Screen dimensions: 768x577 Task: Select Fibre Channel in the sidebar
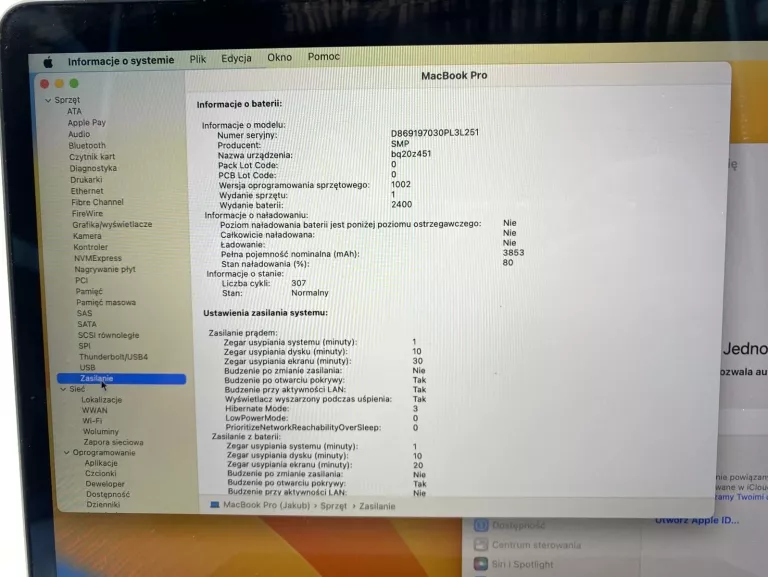pyautogui.click(x=97, y=202)
